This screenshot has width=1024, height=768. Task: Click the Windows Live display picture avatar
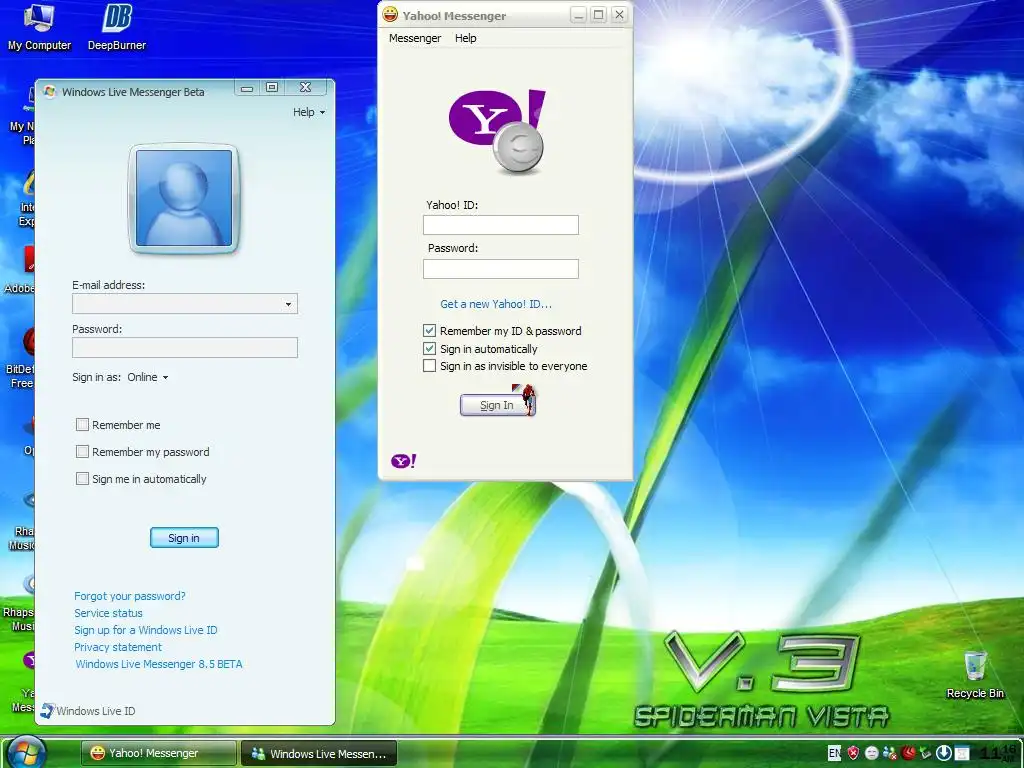tap(184, 199)
